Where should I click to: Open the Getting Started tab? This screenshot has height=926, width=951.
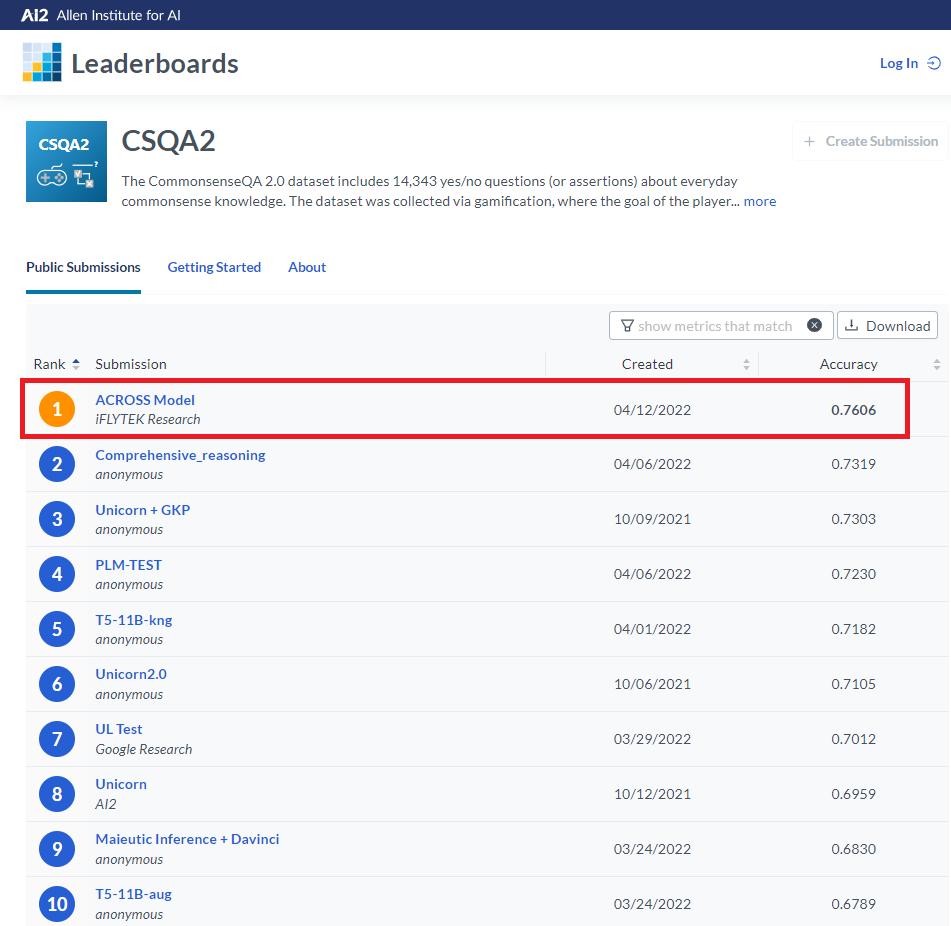tap(214, 267)
